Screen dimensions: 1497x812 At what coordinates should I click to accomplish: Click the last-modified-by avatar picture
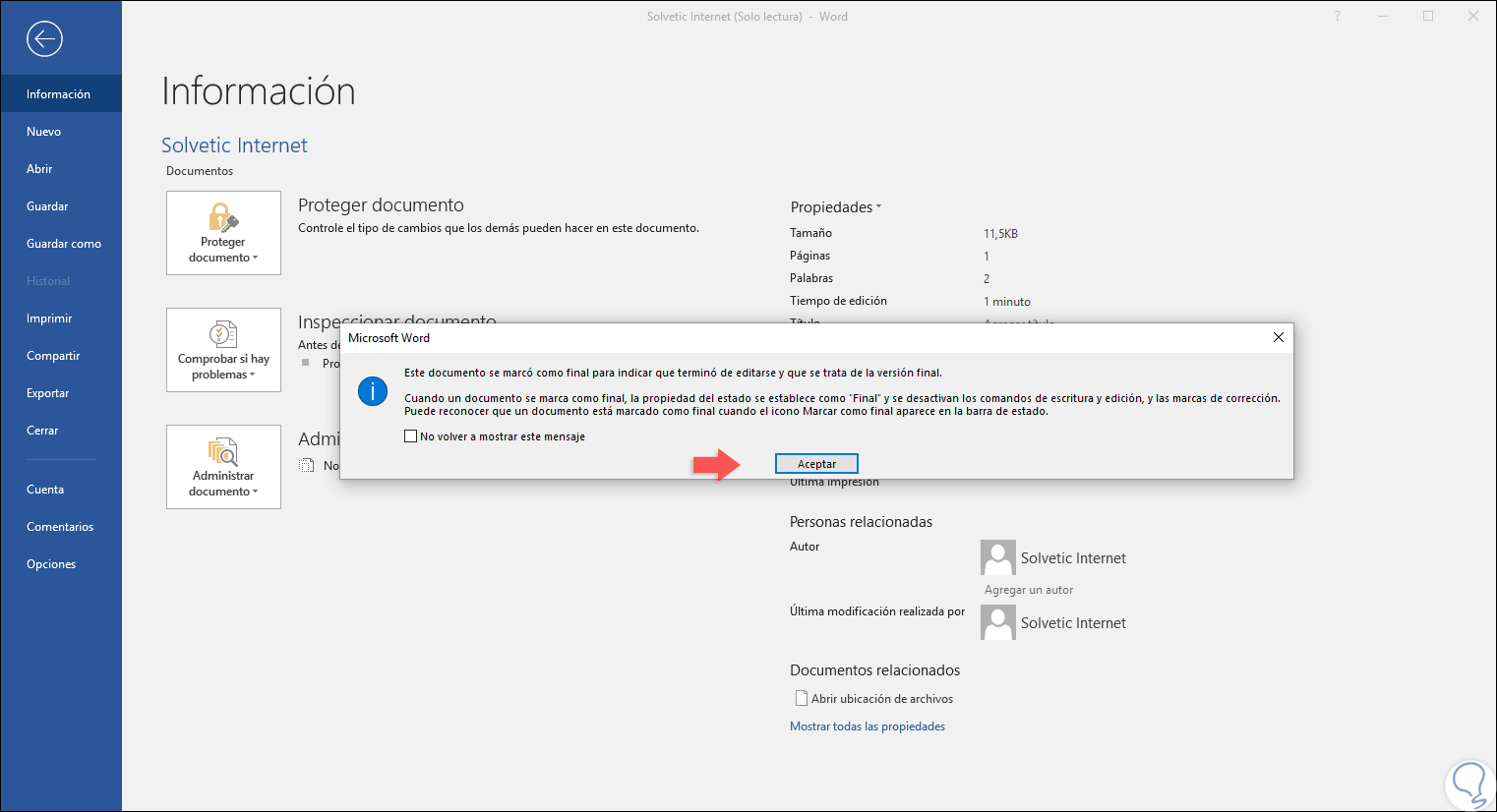998,622
